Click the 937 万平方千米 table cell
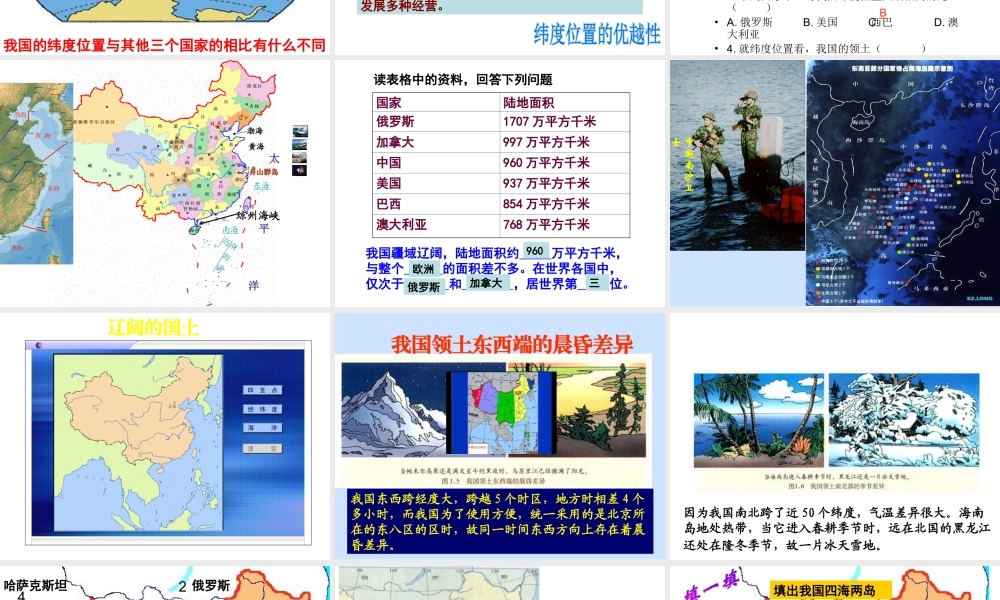 (x=564, y=183)
